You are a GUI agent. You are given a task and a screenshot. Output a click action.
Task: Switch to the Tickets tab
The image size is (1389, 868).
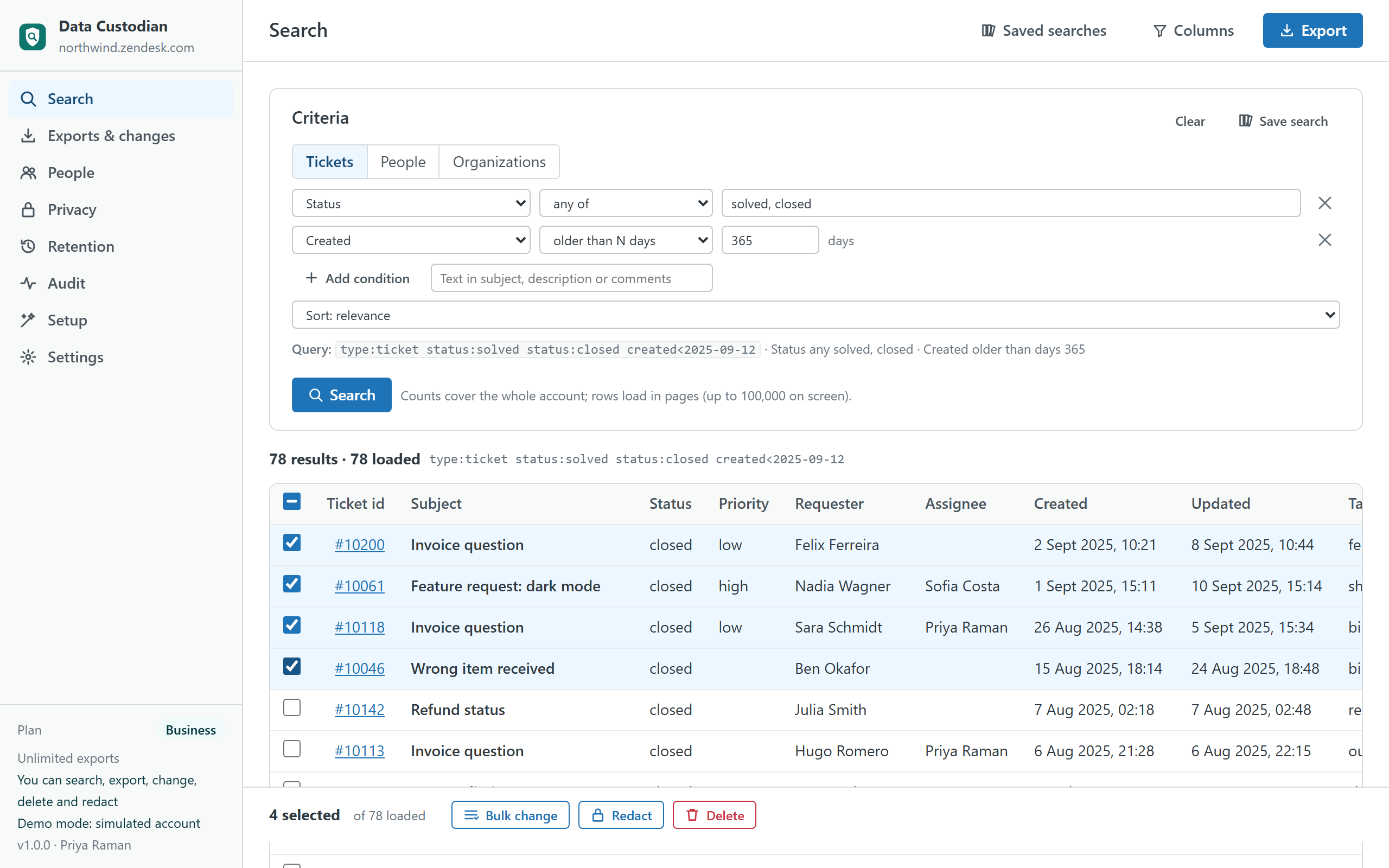[x=329, y=162]
